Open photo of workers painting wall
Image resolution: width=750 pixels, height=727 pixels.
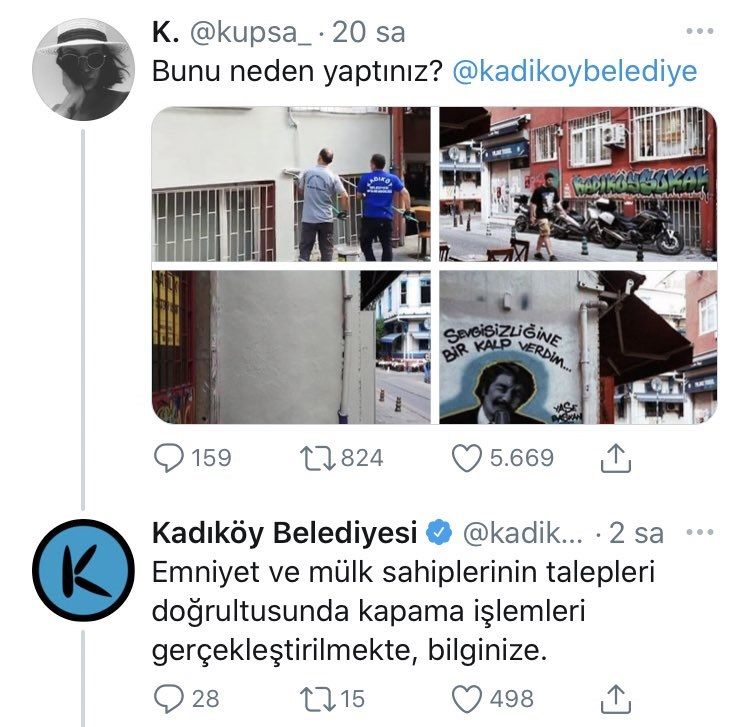[x=291, y=184]
